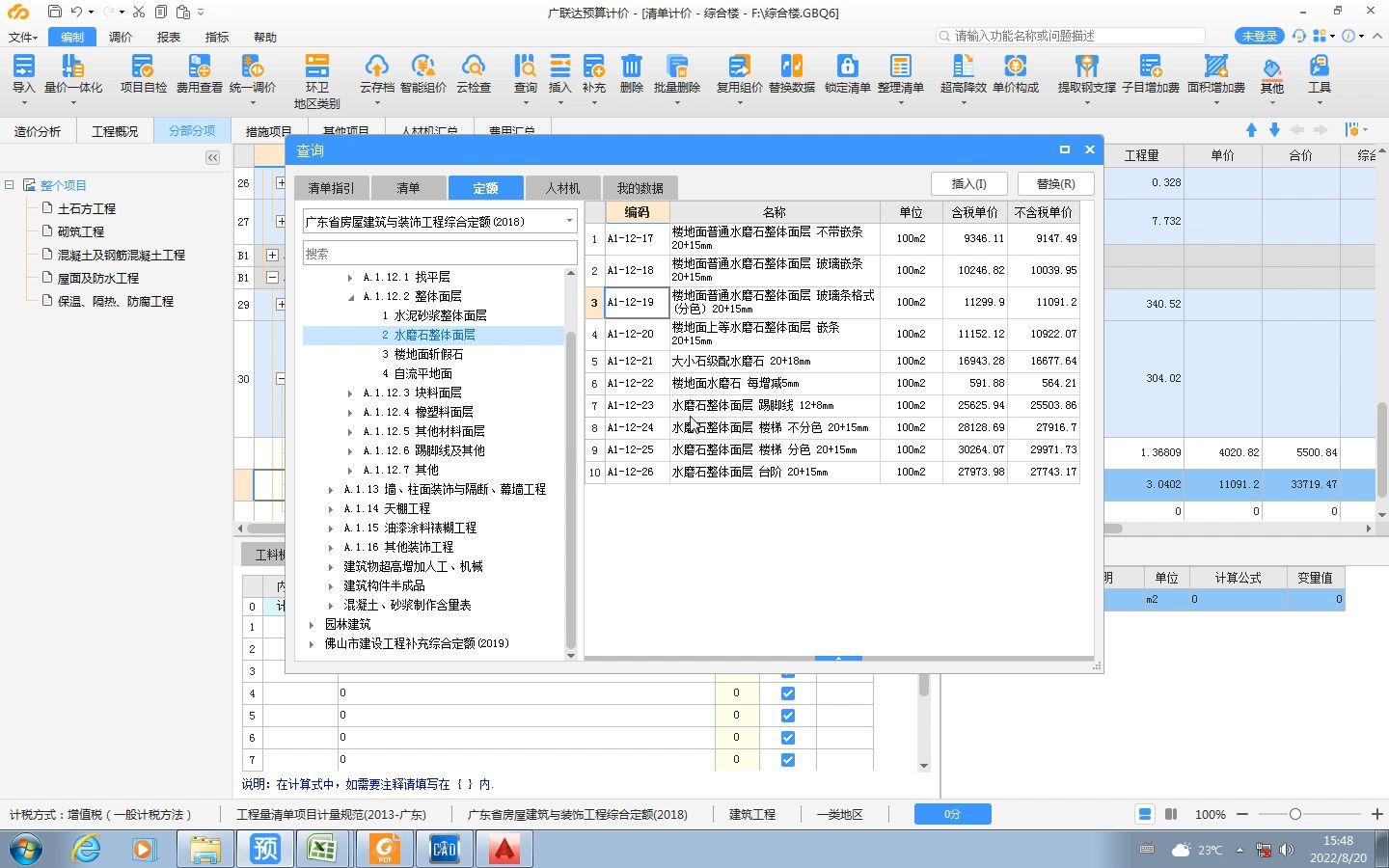Open the 文件 menu
This screenshot has height=868, width=1389.
(22, 37)
